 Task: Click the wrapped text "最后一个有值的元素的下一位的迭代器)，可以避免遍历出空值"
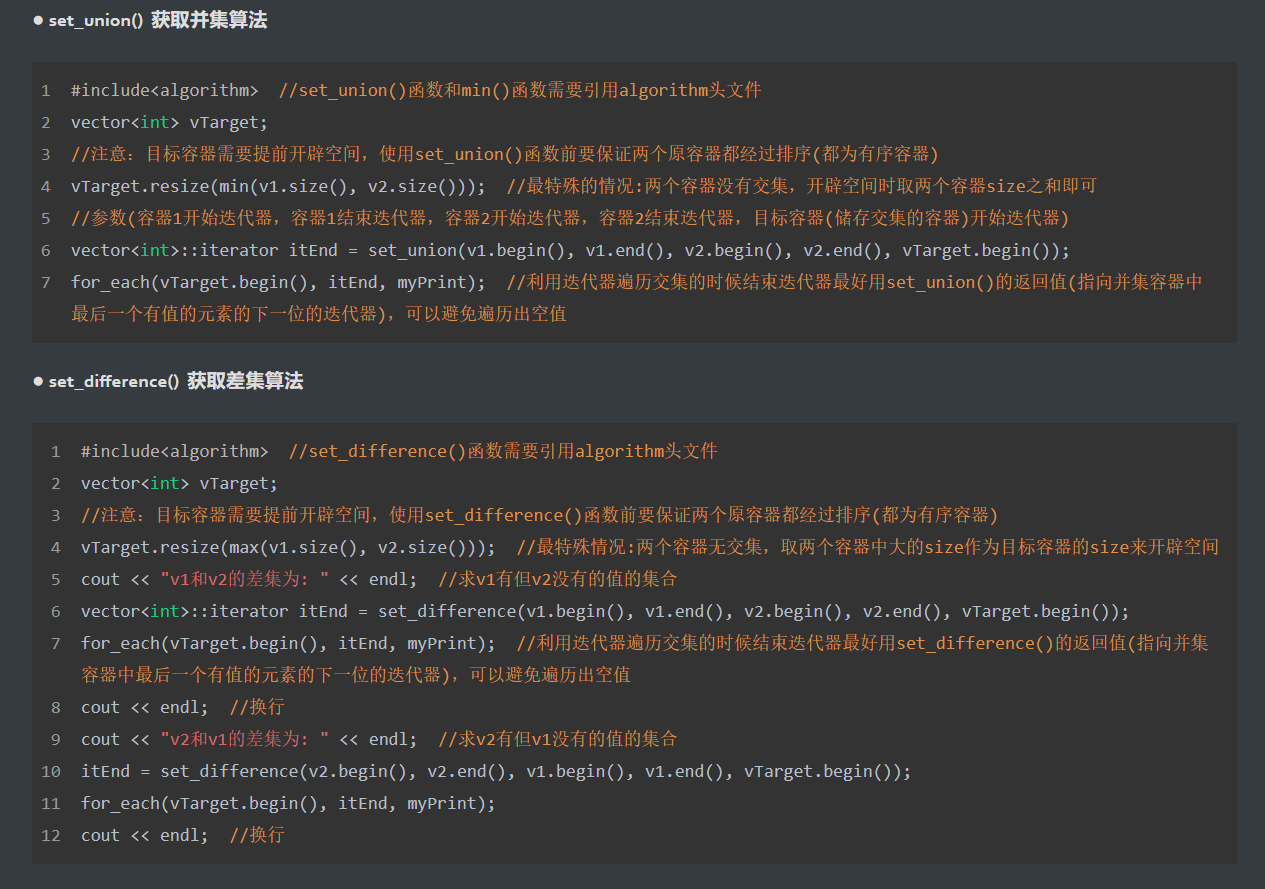coord(319,314)
